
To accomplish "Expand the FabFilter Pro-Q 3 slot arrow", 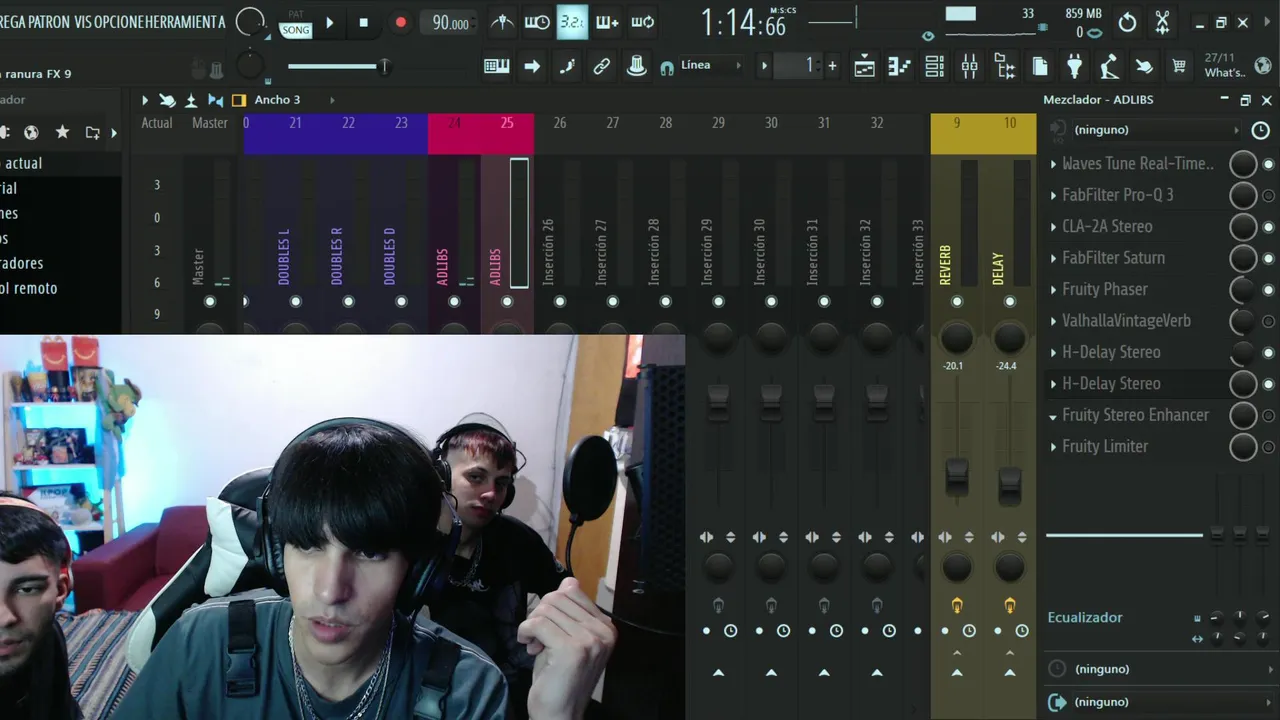I will tap(1053, 195).
